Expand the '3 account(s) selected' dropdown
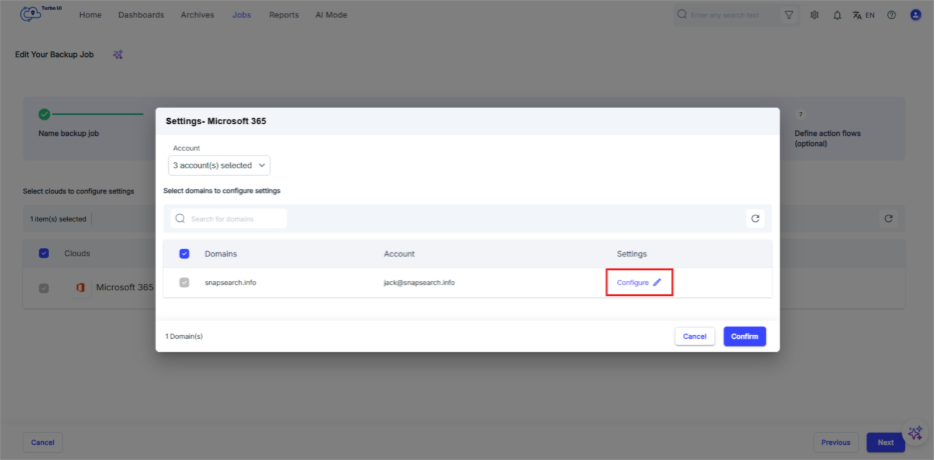Image resolution: width=936 pixels, height=460 pixels. tap(220, 165)
